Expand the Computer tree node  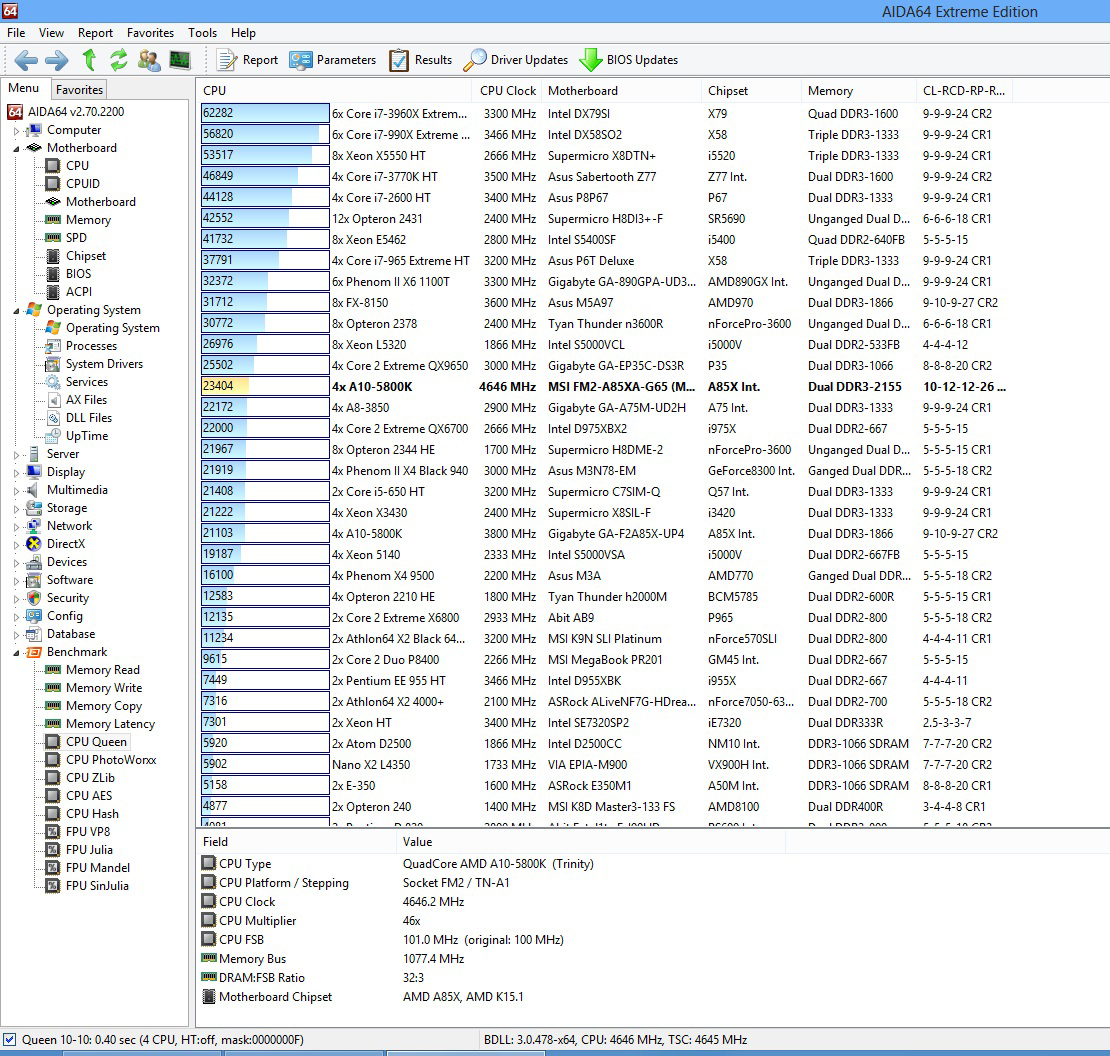coord(16,130)
